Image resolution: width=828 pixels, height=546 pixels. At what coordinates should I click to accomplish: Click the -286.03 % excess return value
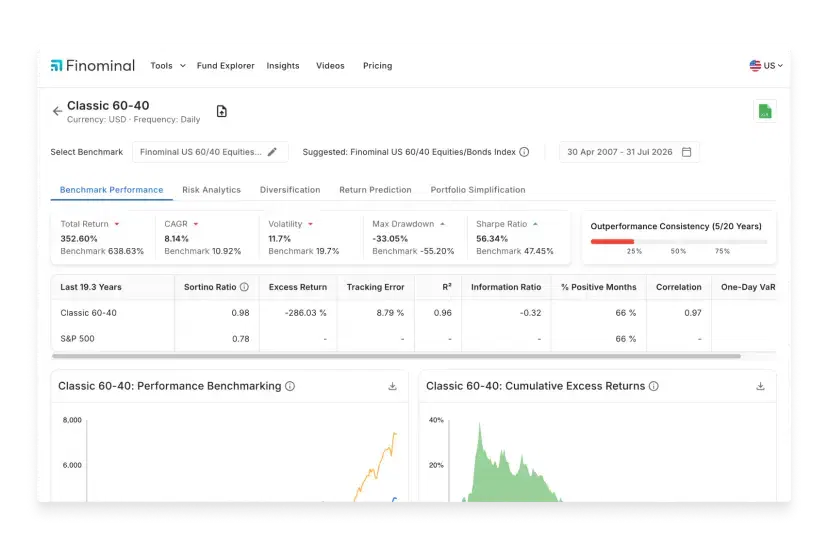(x=305, y=313)
